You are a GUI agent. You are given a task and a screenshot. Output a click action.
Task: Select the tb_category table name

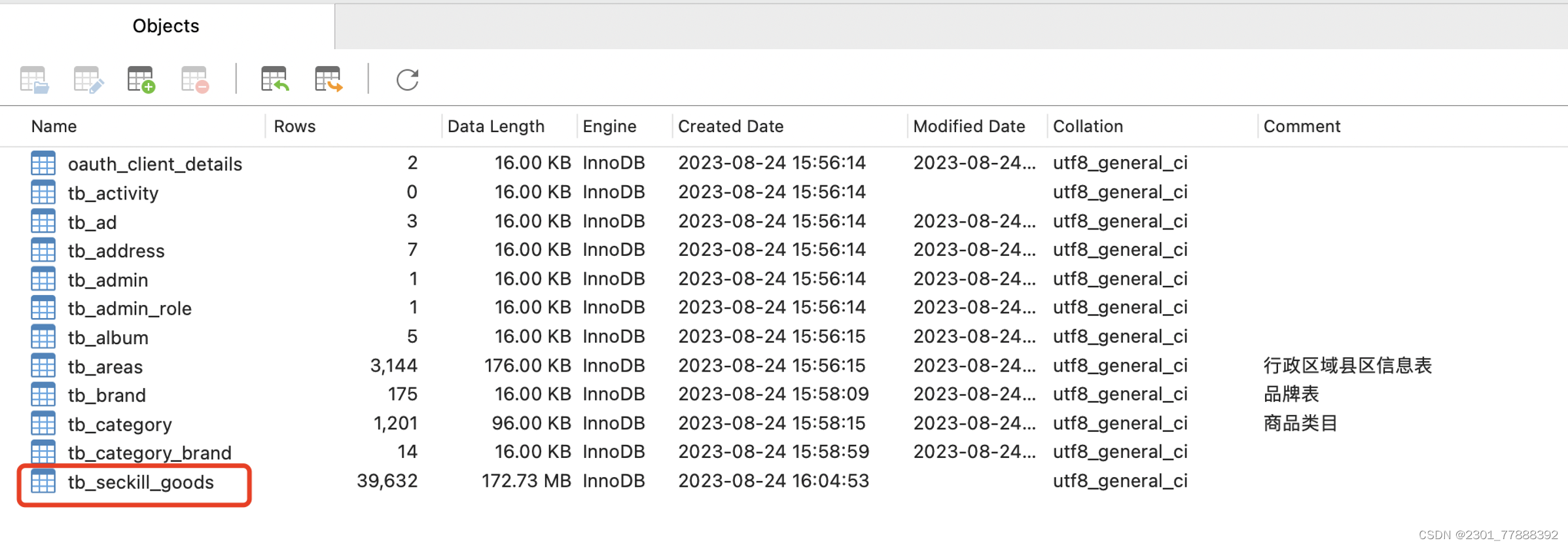point(120,424)
